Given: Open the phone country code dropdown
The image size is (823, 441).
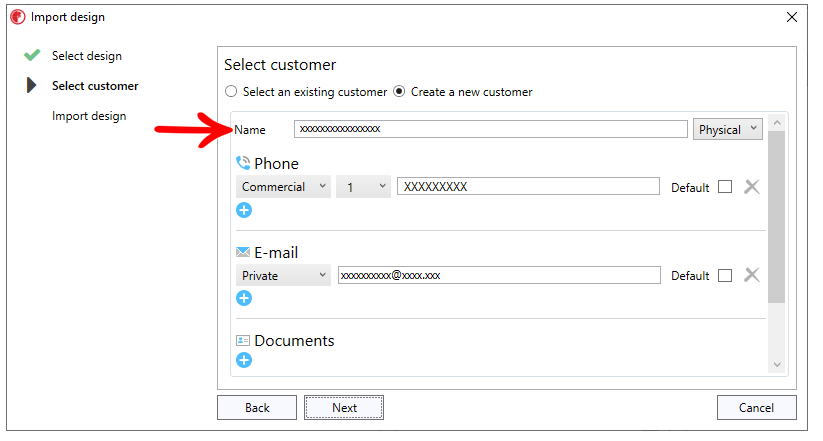Looking at the screenshot, I should click(364, 186).
